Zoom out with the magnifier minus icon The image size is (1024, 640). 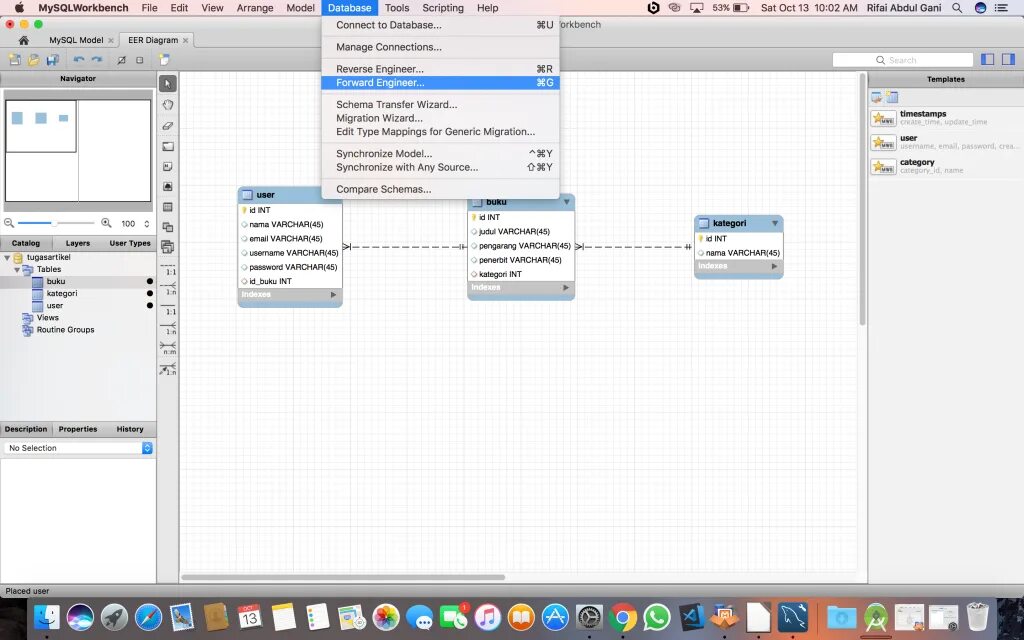9,223
